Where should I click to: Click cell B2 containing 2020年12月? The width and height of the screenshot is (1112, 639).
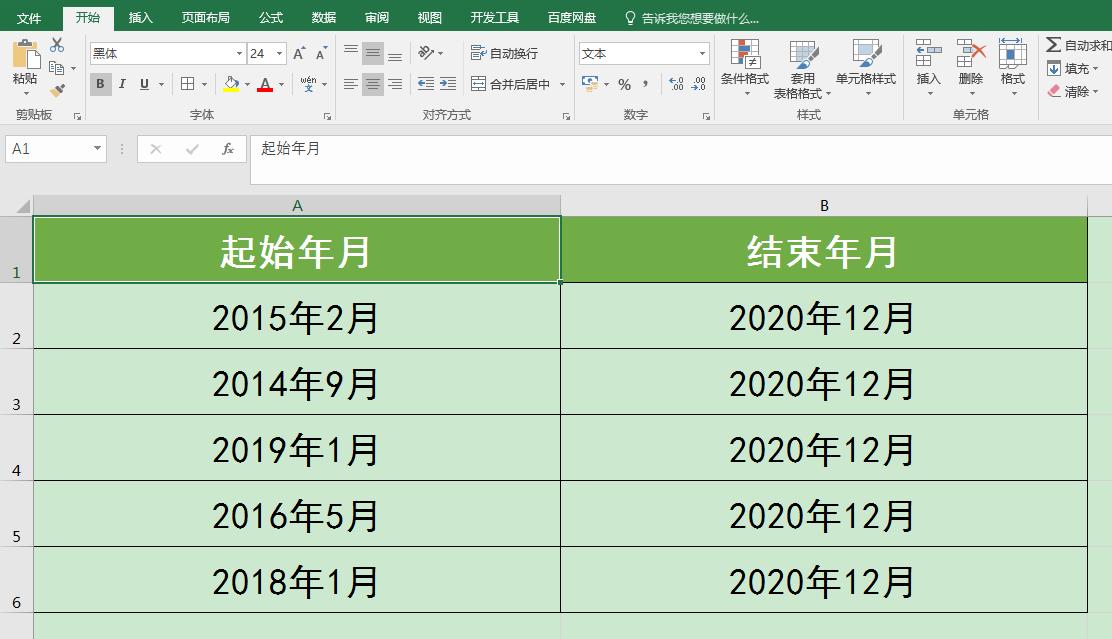tap(823, 317)
